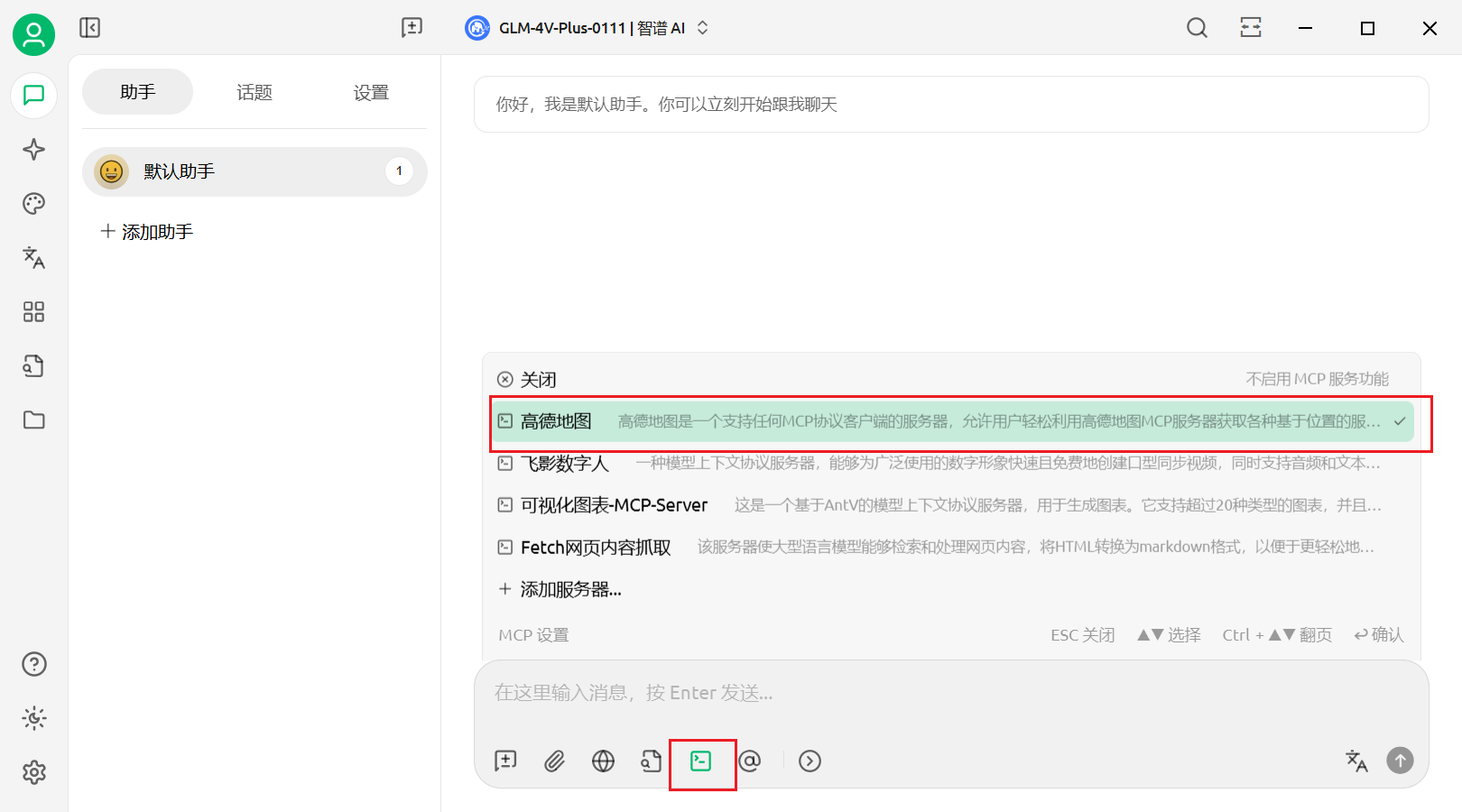Open MCP 设置 link
Screen dimensions: 1462x812
click(533, 635)
